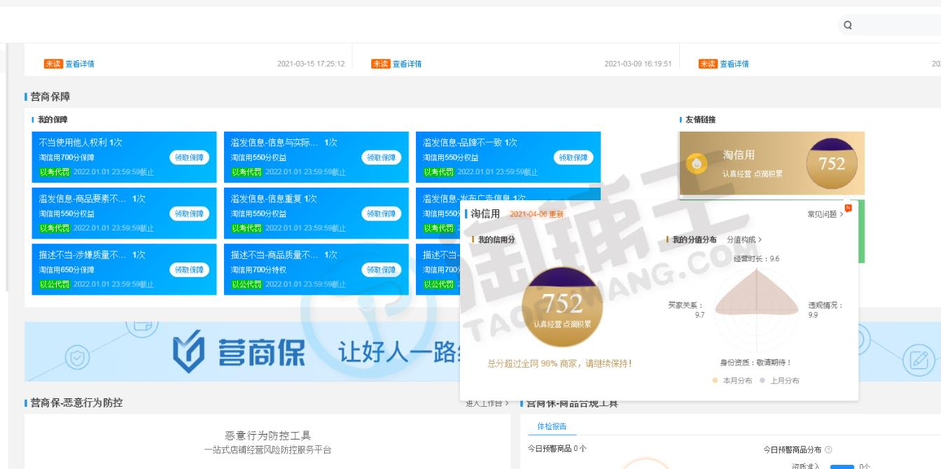Click inside the search input field
This screenshot has height=469, width=941.
(895, 25)
